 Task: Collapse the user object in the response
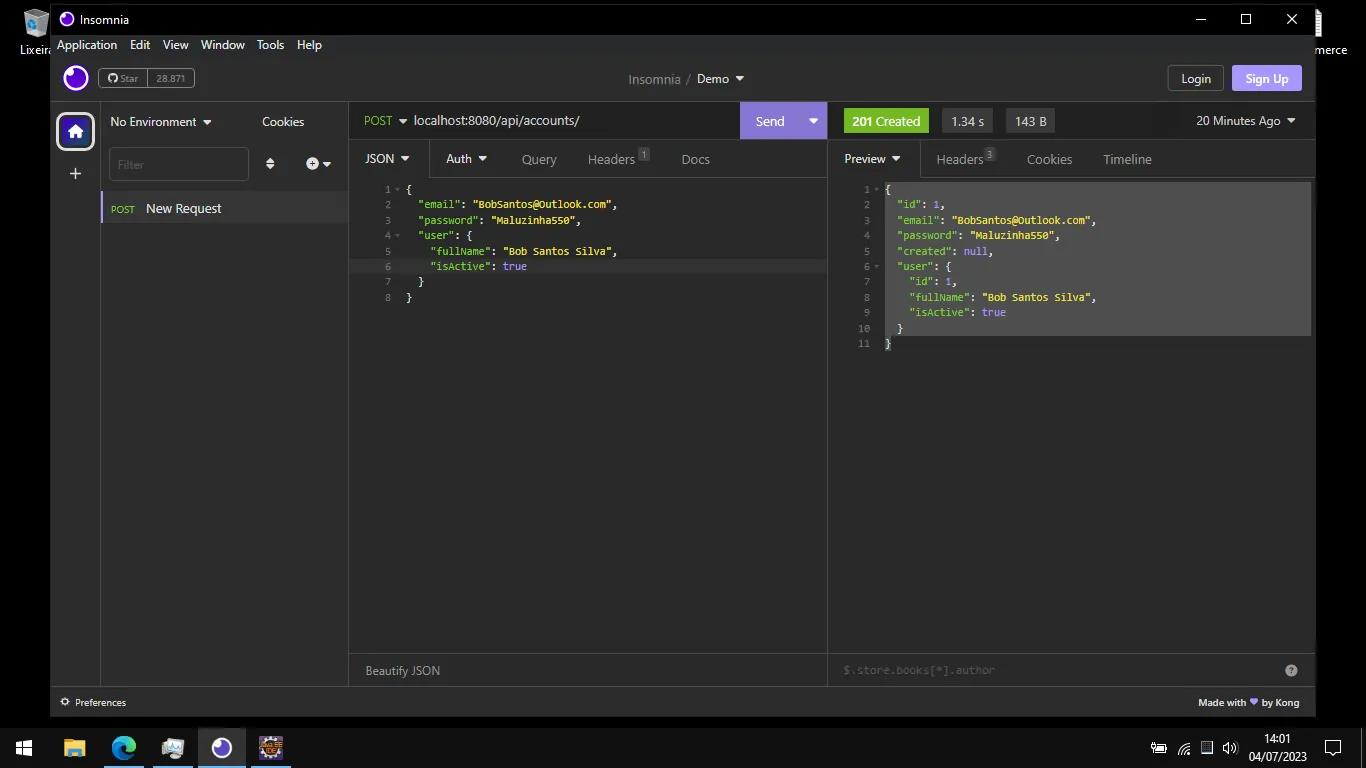coord(876,267)
